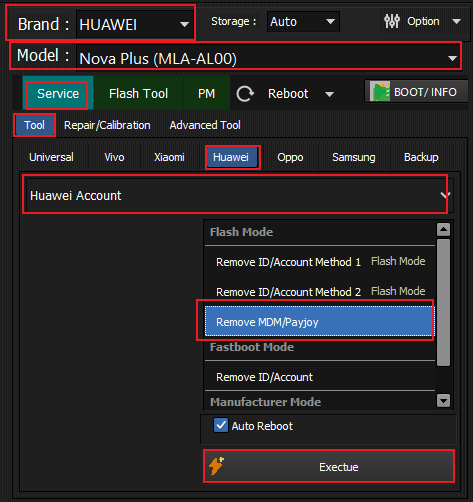Select the Universal brand tab
The height and width of the screenshot is (502, 473).
tap(51, 157)
